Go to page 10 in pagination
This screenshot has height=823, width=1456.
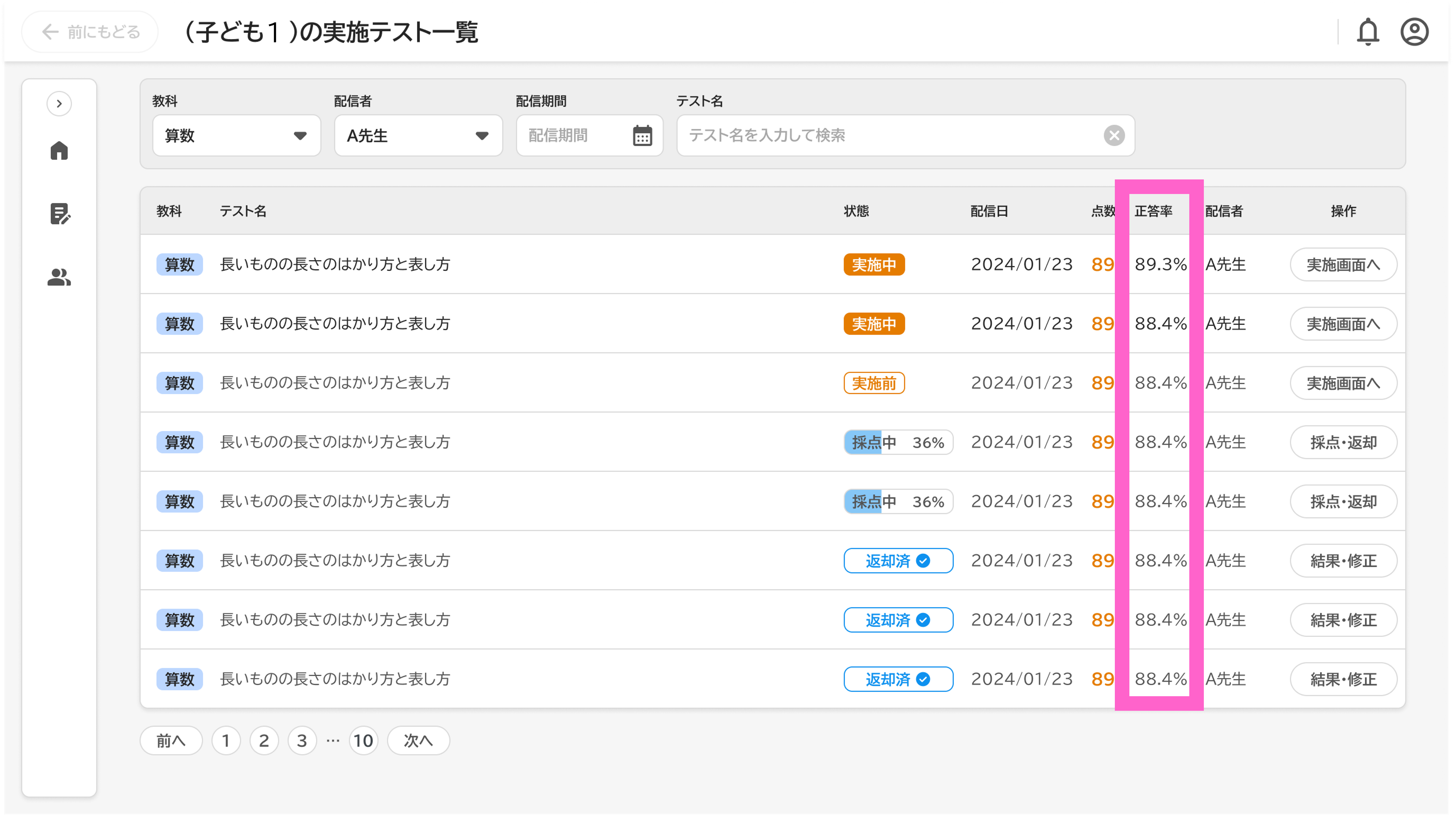click(363, 741)
